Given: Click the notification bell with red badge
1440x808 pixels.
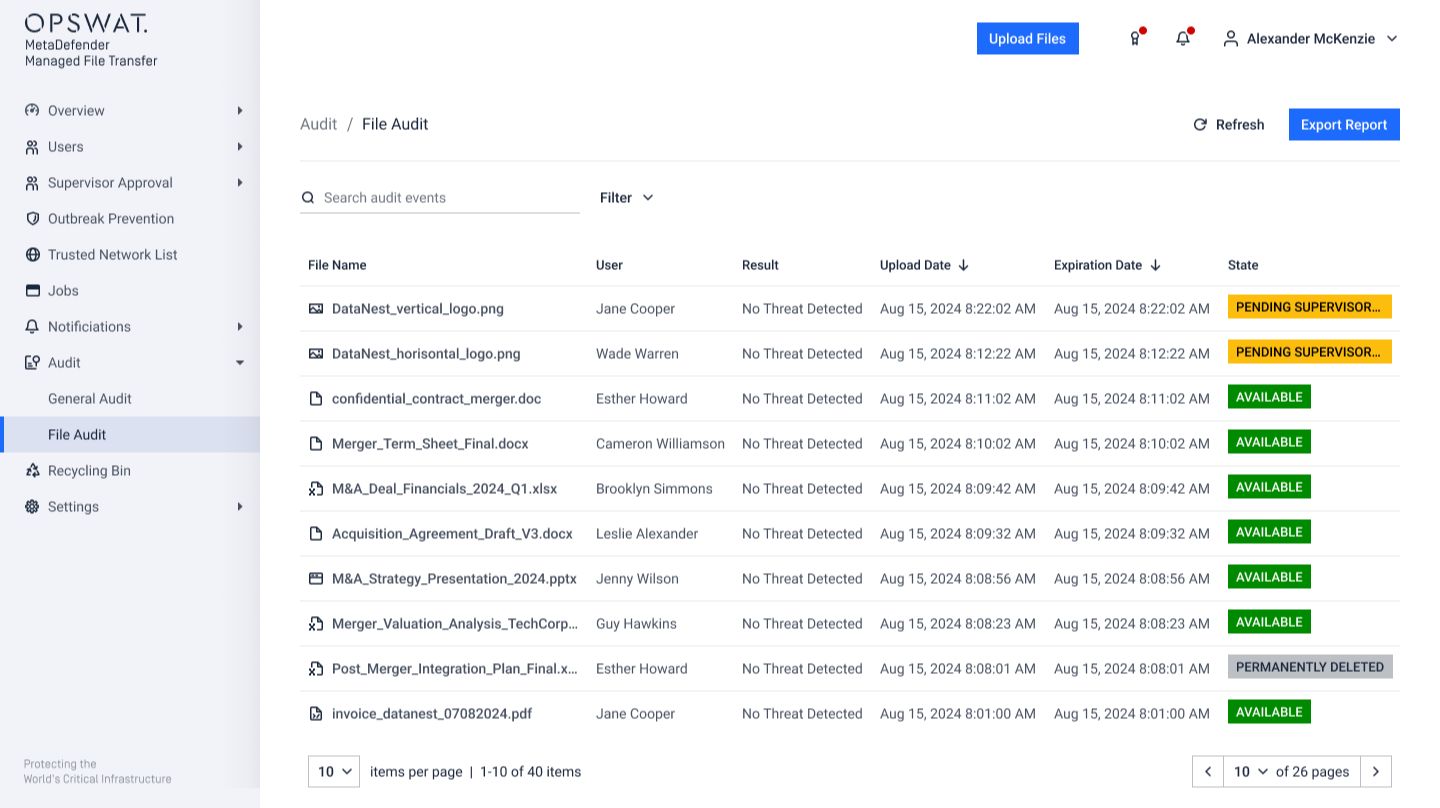Looking at the screenshot, I should click(1183, 37).
